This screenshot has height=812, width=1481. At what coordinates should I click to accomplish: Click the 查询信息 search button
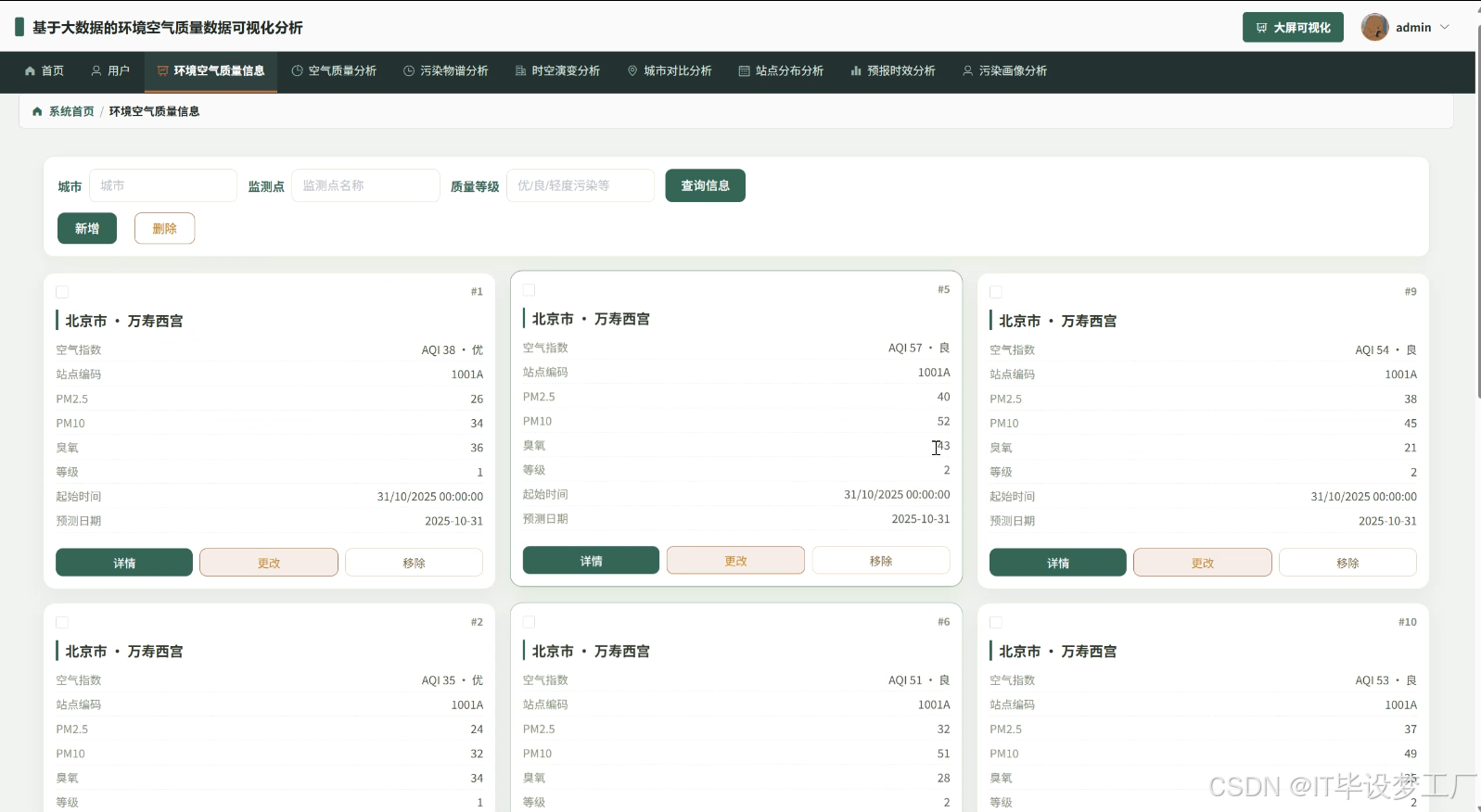click(x=705, y=185)
